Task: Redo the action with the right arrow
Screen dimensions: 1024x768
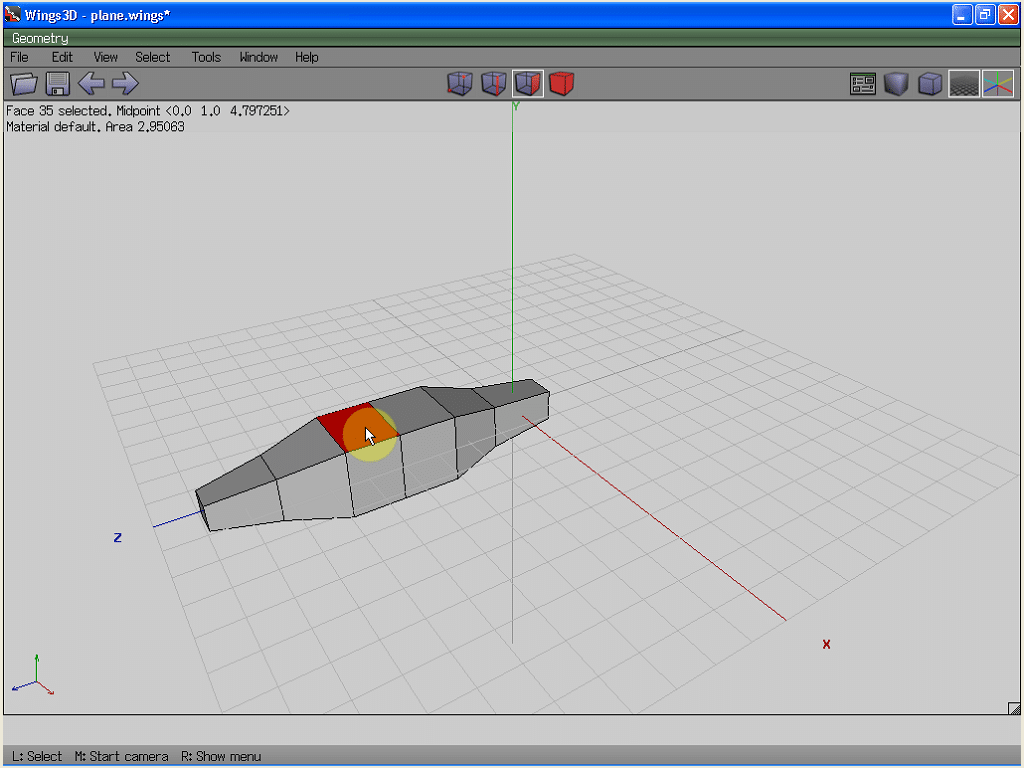Action: tap(125, 84)
